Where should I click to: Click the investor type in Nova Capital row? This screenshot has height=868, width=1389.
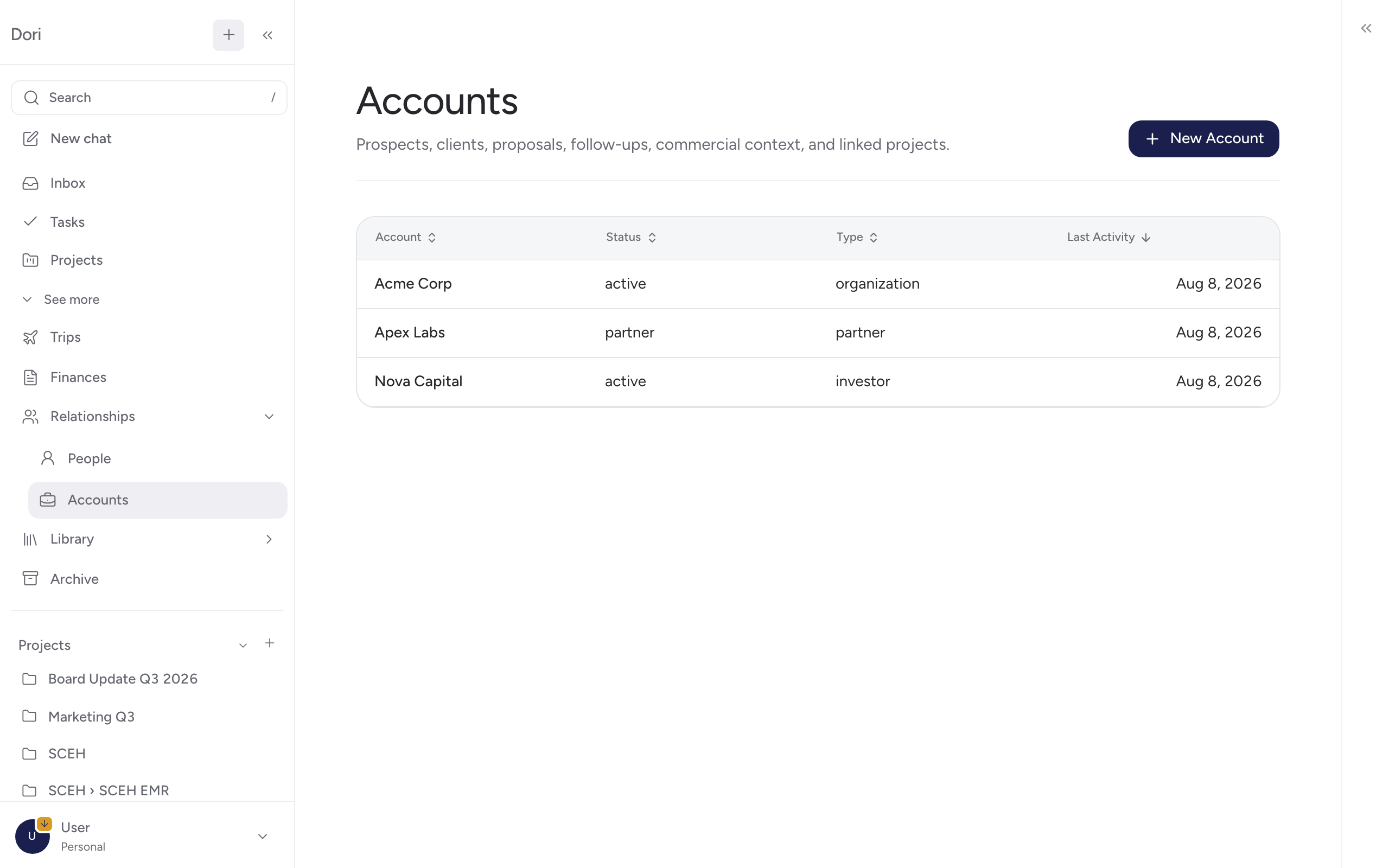click(863, 381)
